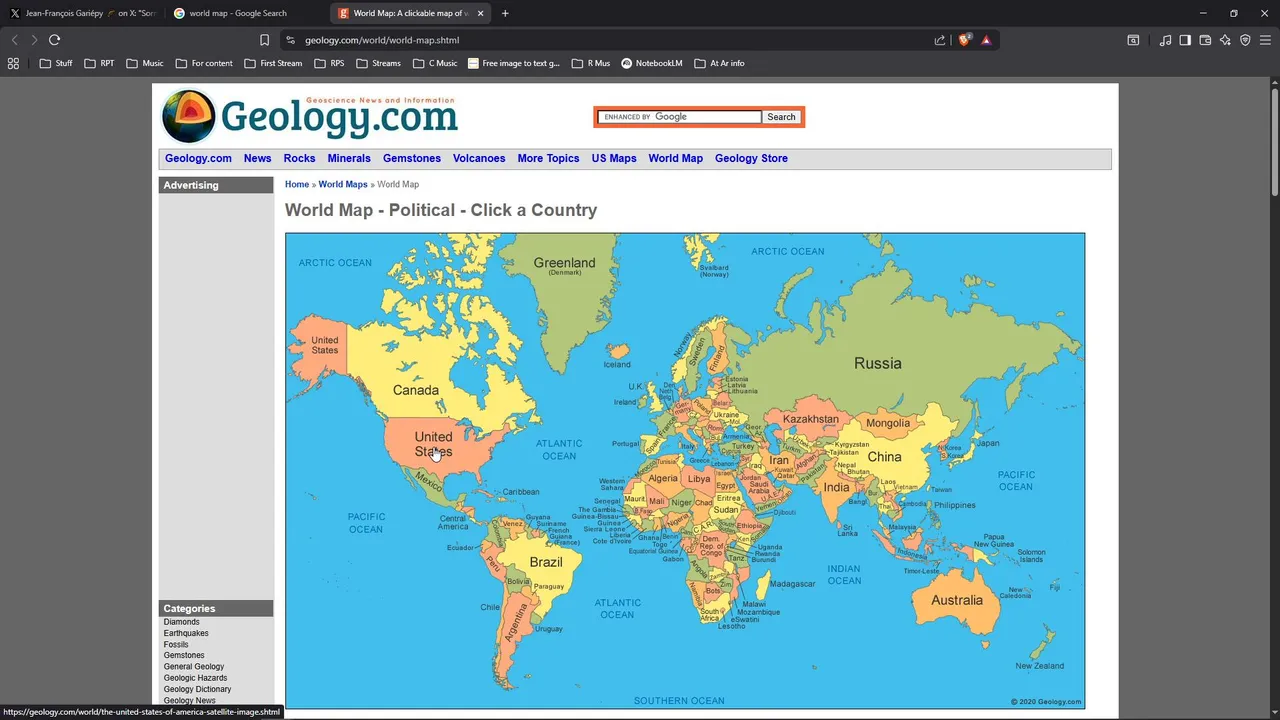Viewport: 1280px width, 720px height.
Task: Click the Home breadcrumb link
Action: click(297, 184)
